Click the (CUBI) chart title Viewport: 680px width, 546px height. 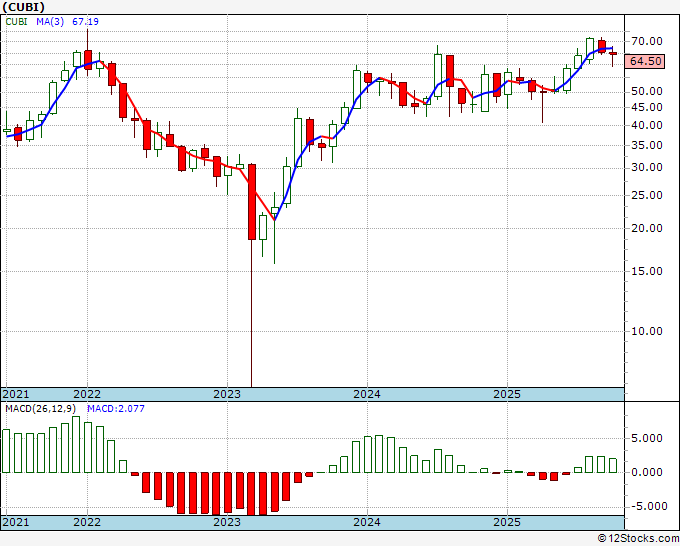coord(23,7)
